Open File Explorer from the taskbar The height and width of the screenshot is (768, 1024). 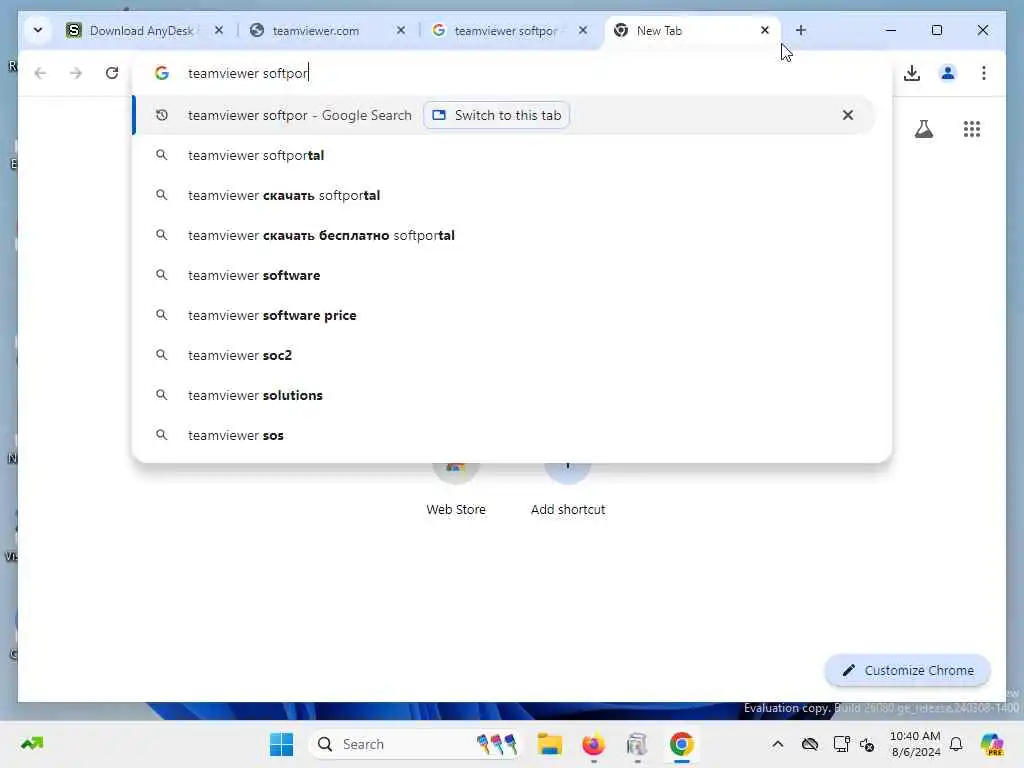point(549,744)
